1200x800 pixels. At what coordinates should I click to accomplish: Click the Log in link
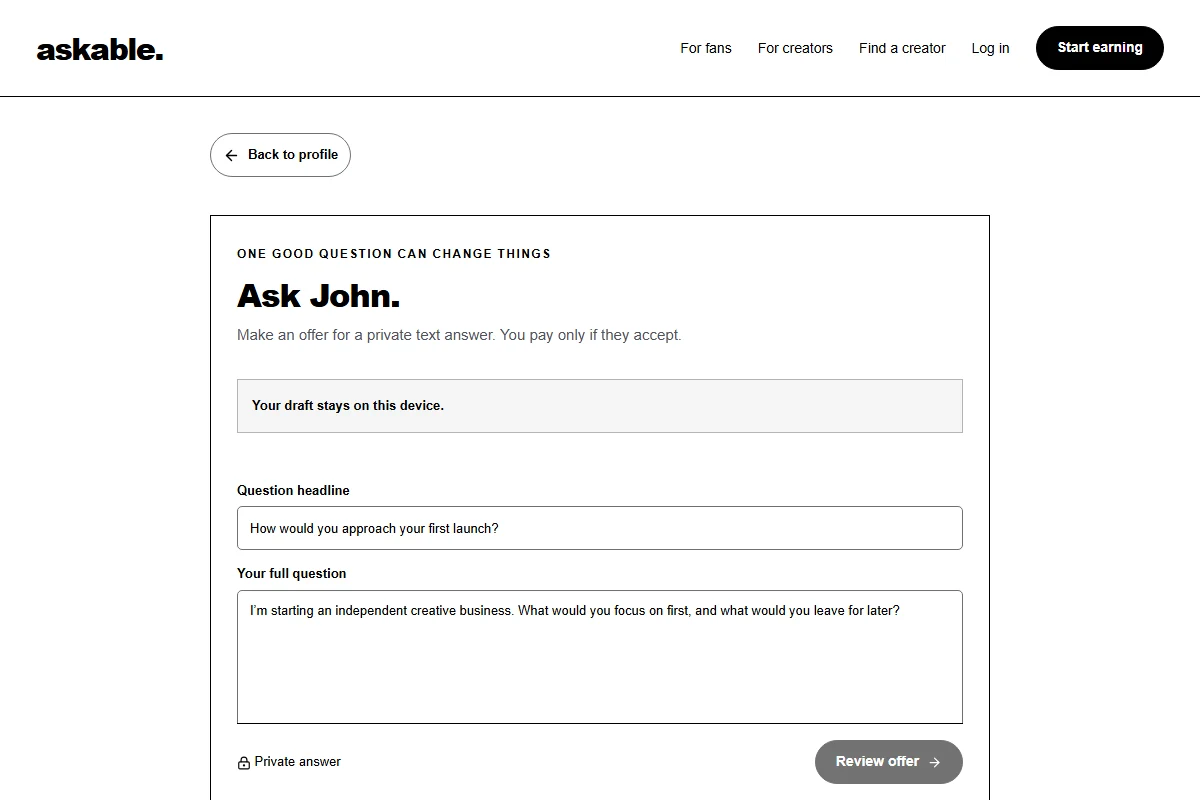coord(990,48)
